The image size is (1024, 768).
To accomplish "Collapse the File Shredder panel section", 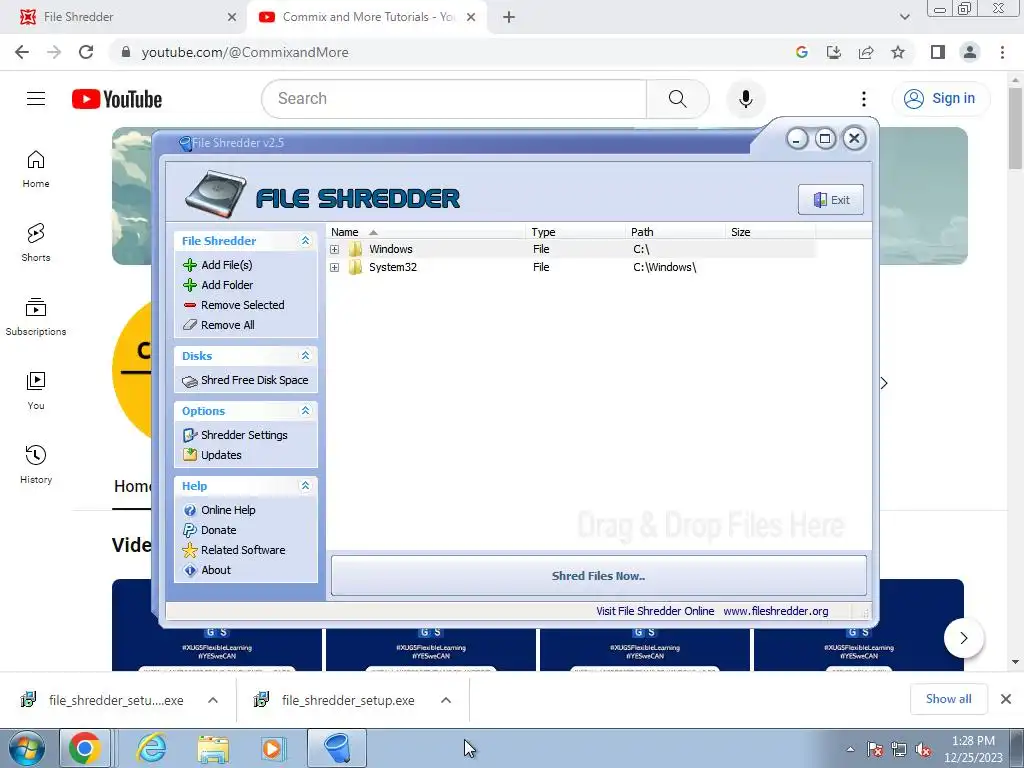I will click(x=305, y=241).
